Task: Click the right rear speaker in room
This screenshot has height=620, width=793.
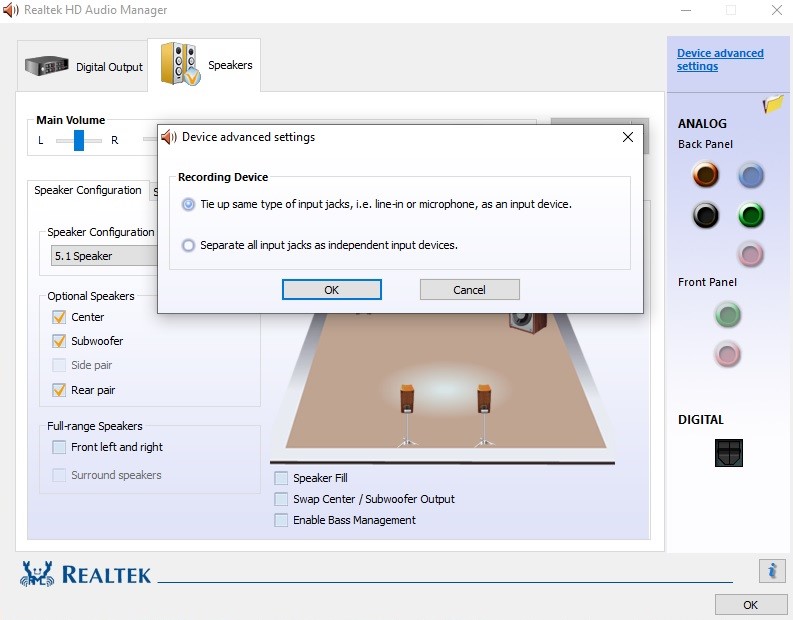Action: pos(484,415)
